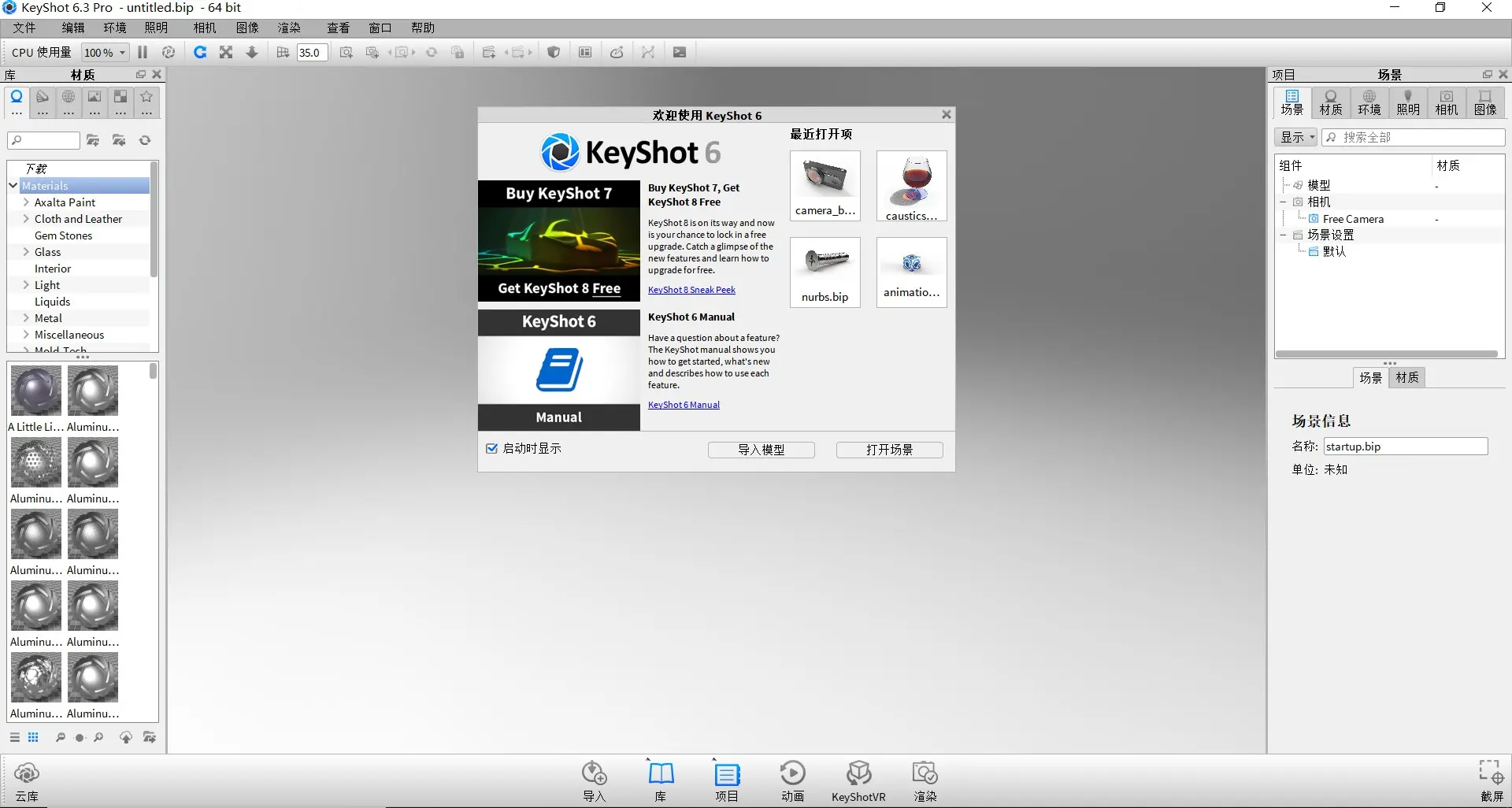Image resolution: width=1512 pixels, height=808 pixels.
Task: Switch to 照明 tab in project panel
Action: 1408,102
